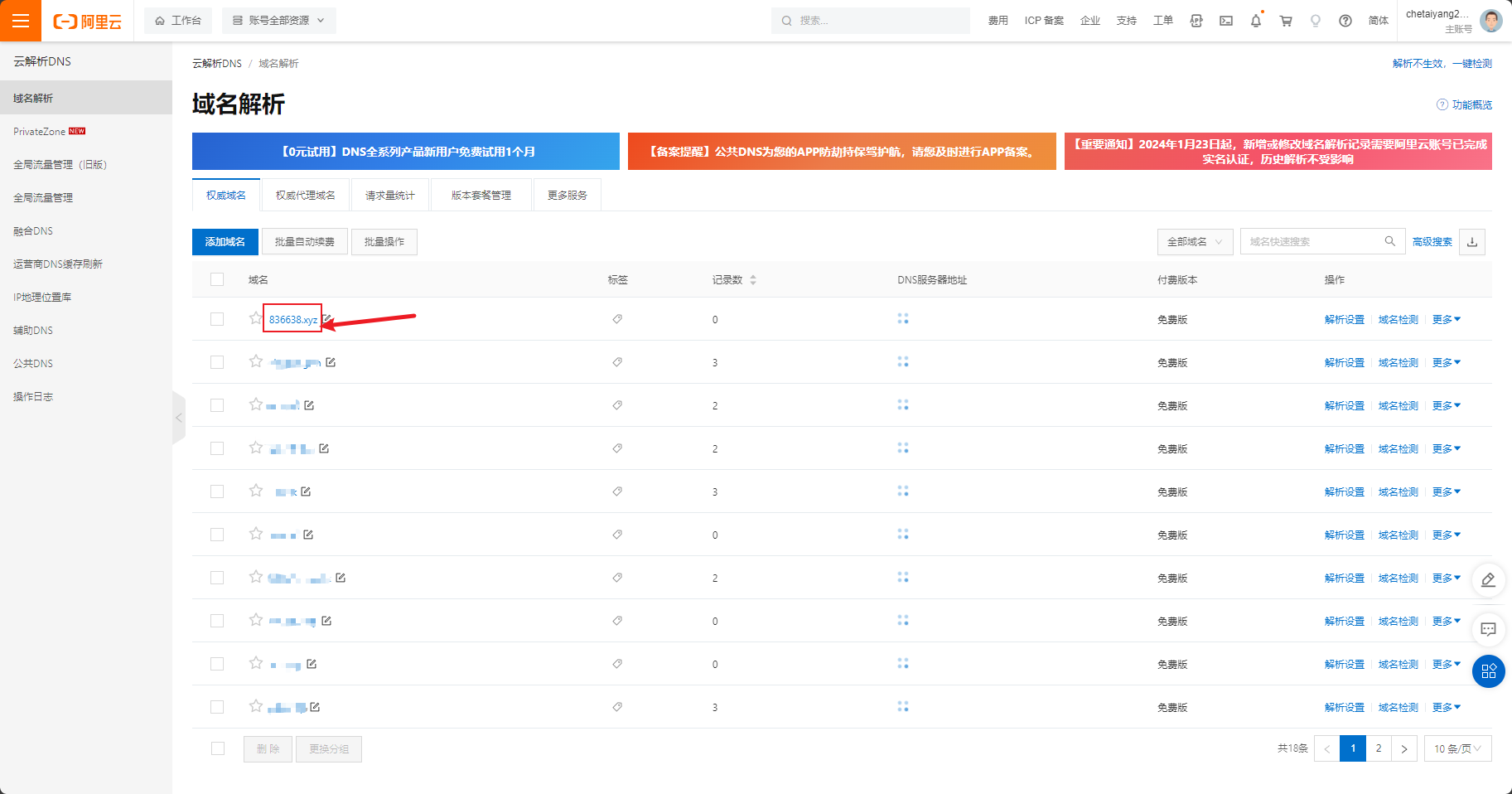
Task: Open the 账号全部资源 dropdown
Action: click(x=279, y=21)
